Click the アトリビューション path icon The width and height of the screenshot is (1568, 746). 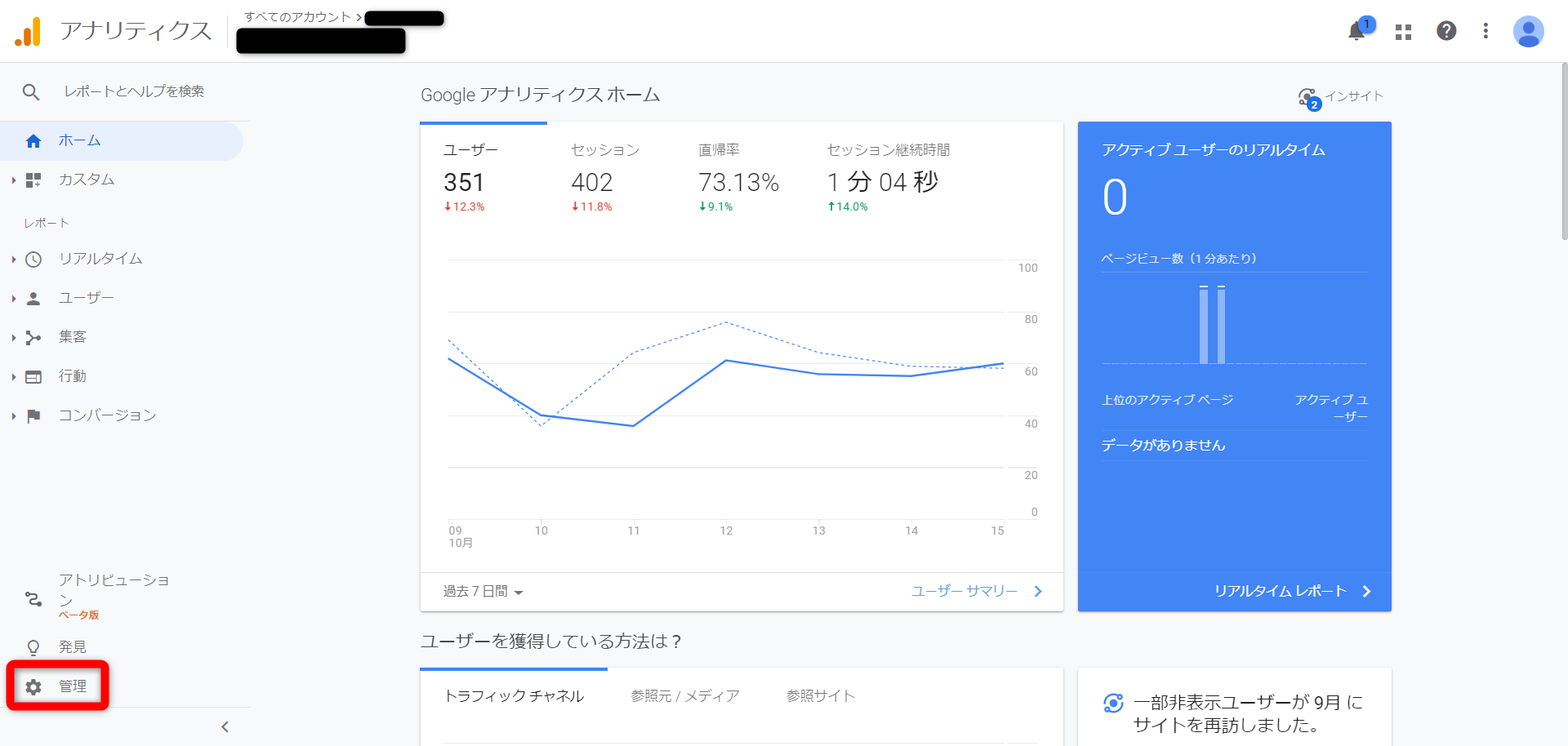[33, 599]
